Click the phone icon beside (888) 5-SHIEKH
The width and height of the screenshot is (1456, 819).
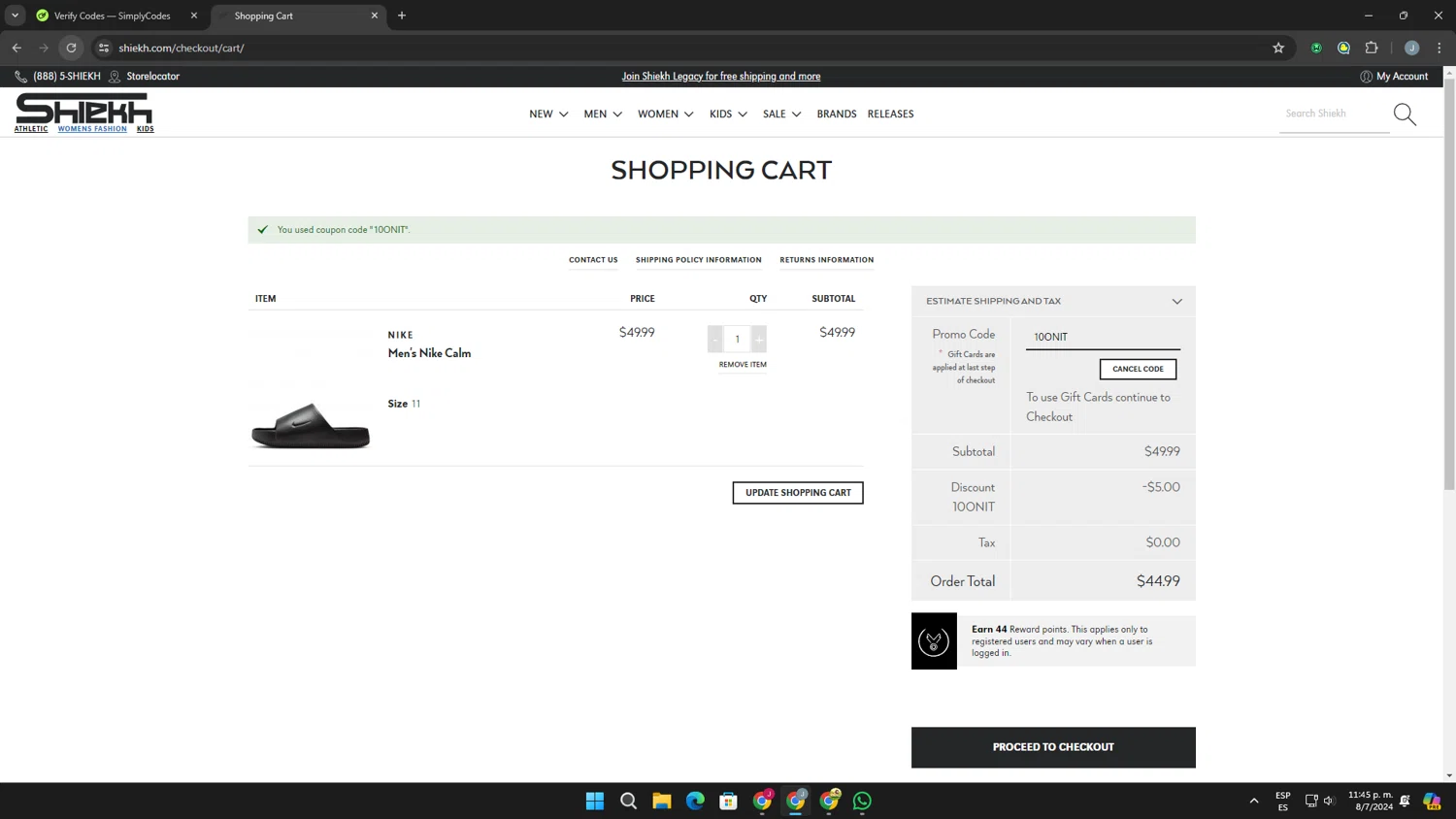click(x=20, y=76)
